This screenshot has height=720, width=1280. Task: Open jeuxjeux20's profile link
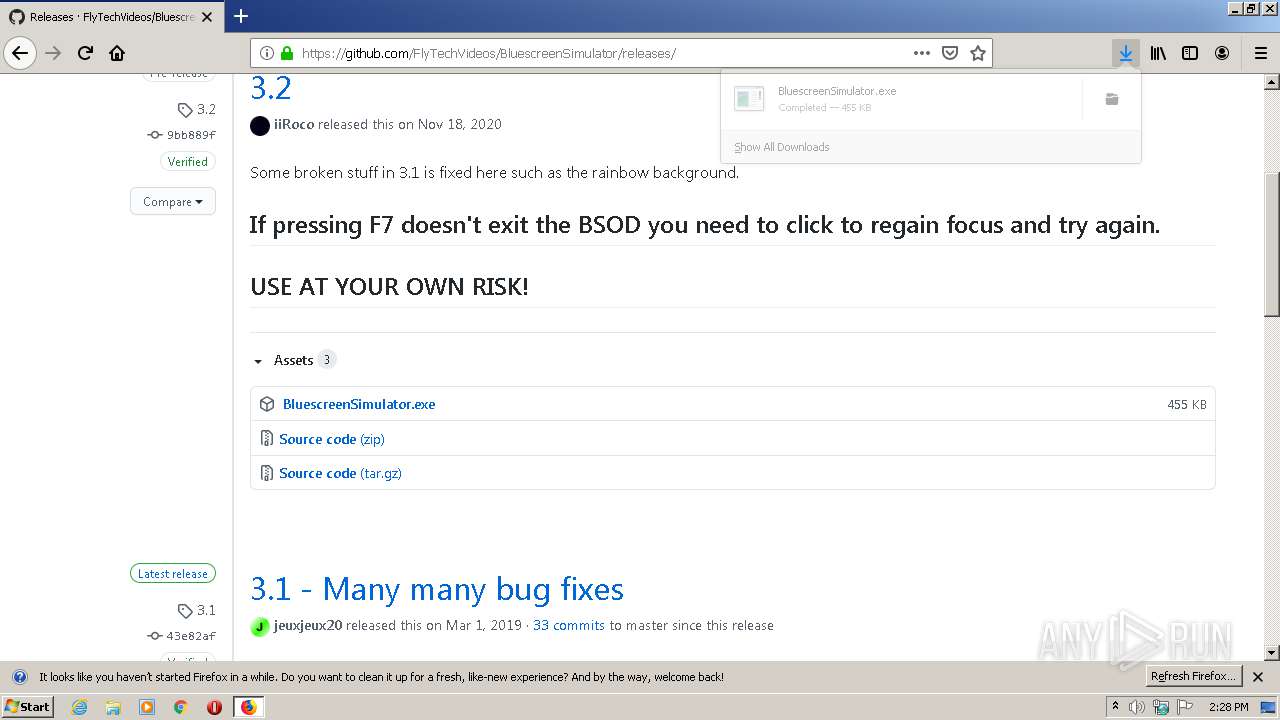(x=308, y=625)
